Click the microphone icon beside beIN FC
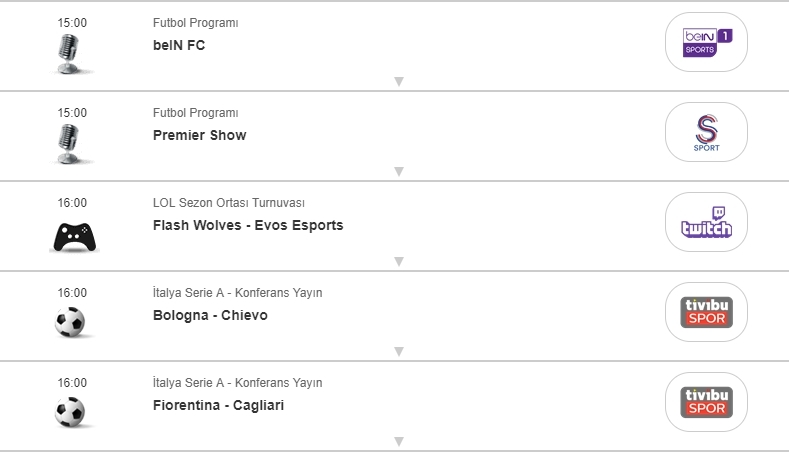Viewport: 789px width, 453px height. click(70, 52)
